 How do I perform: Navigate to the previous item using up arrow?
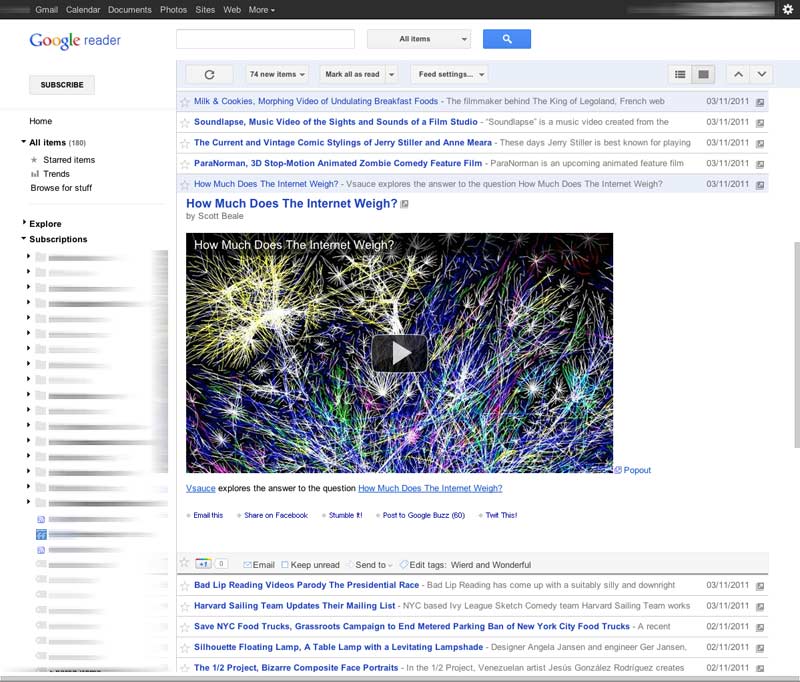738,73
